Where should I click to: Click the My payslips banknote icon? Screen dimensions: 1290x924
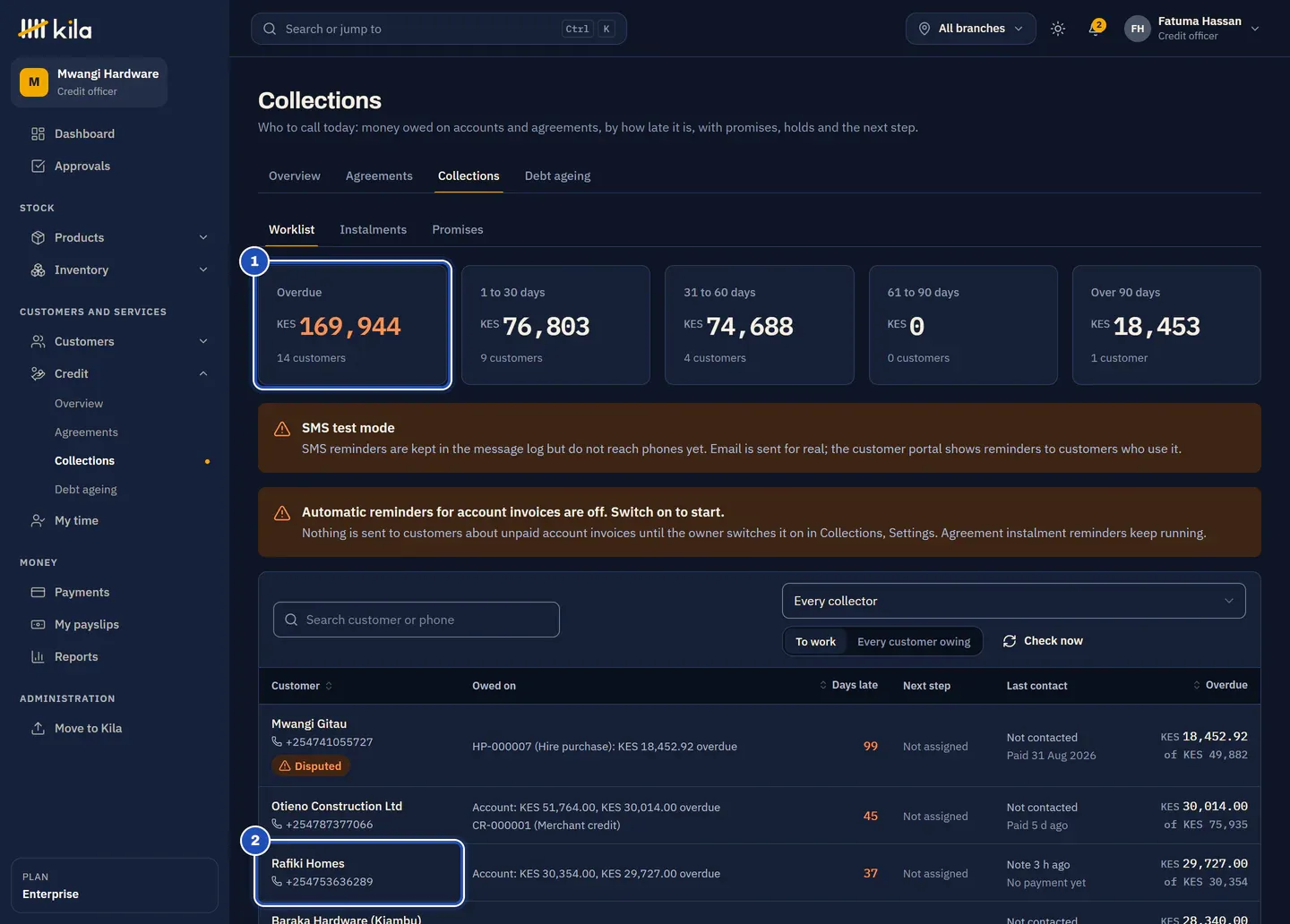pyautogui.click(x=38, y=624)
